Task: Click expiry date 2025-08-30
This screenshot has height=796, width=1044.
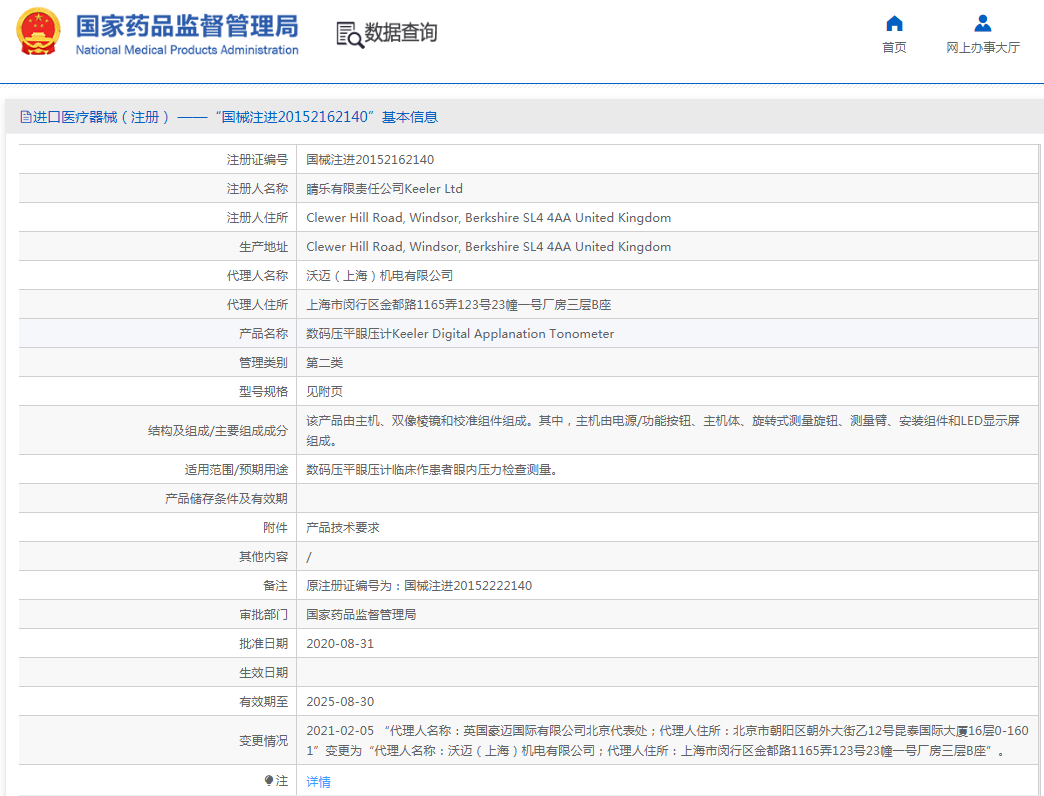Action: pyautogui.click(x=340, y=701)
